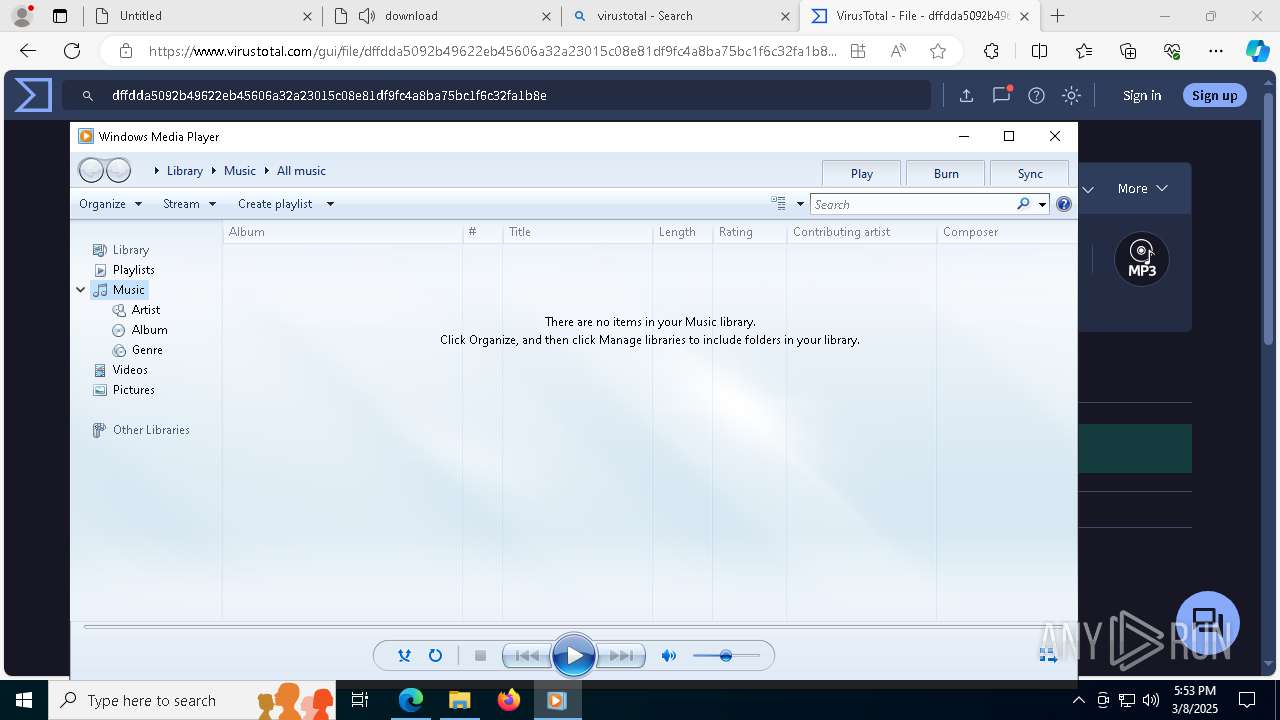The image size is (1280, 720).
Task: Sort by the Title column header
Action: 577,232
